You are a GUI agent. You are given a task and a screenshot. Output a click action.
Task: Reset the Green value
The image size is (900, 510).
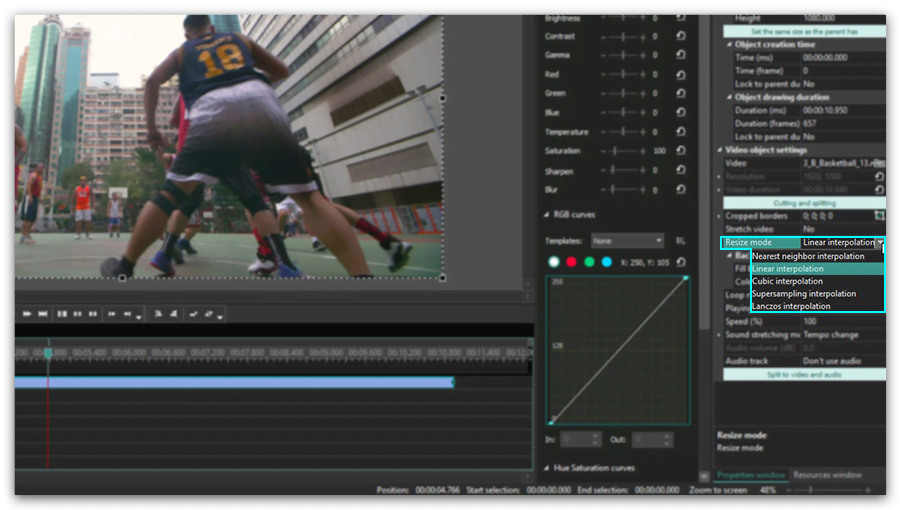[x=681, y=93]
